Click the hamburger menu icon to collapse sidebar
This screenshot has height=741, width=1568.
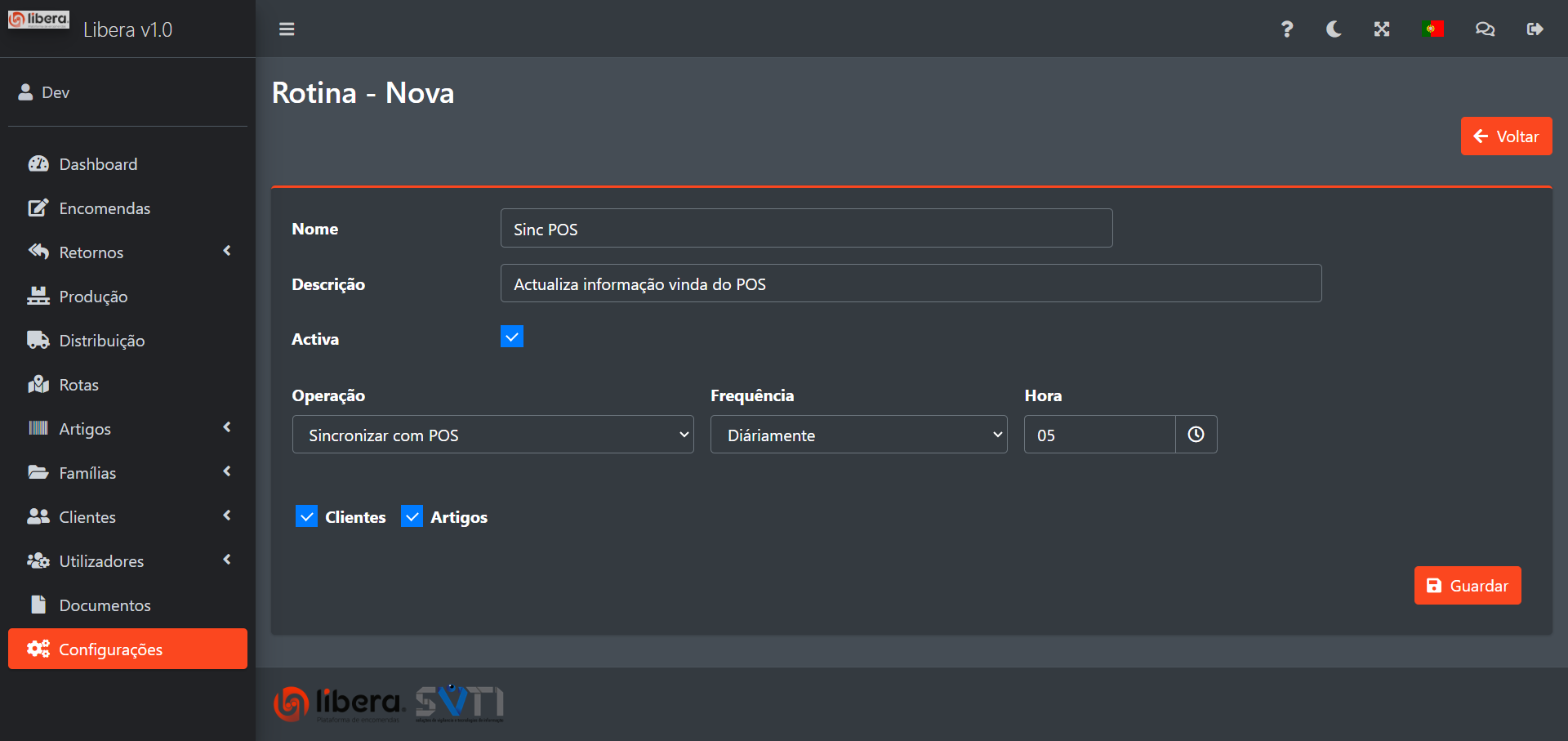tap(287, 29)
